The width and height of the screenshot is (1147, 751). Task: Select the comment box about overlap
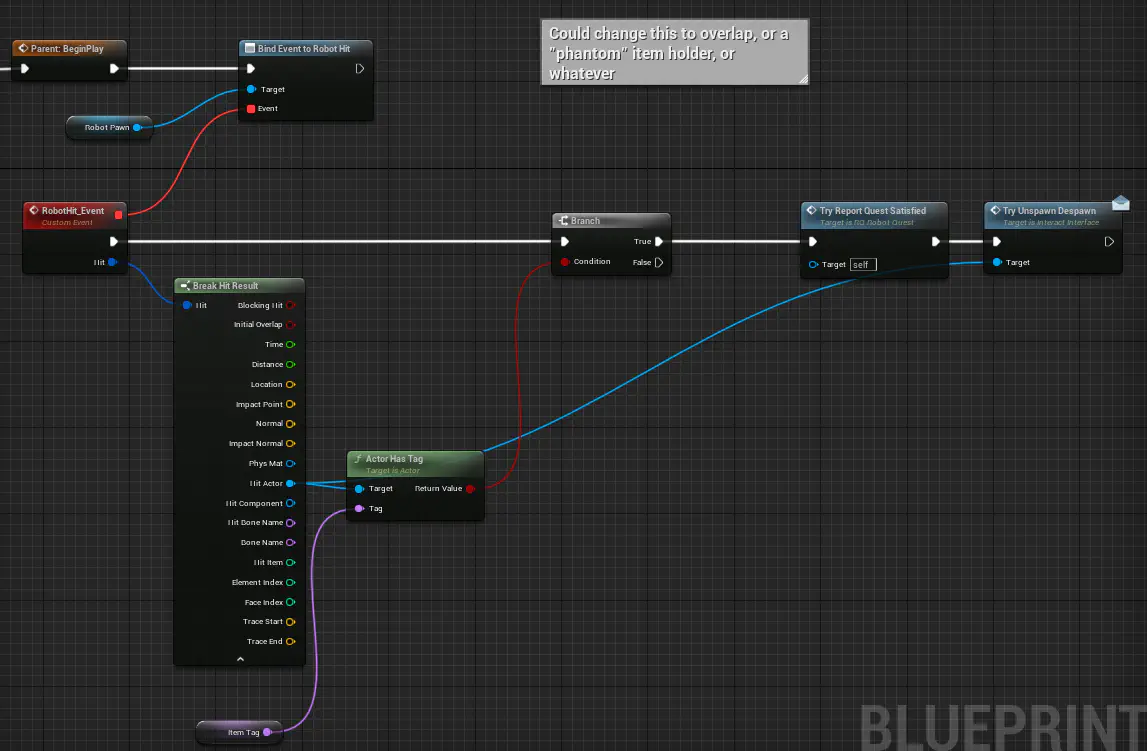[674, 52]
